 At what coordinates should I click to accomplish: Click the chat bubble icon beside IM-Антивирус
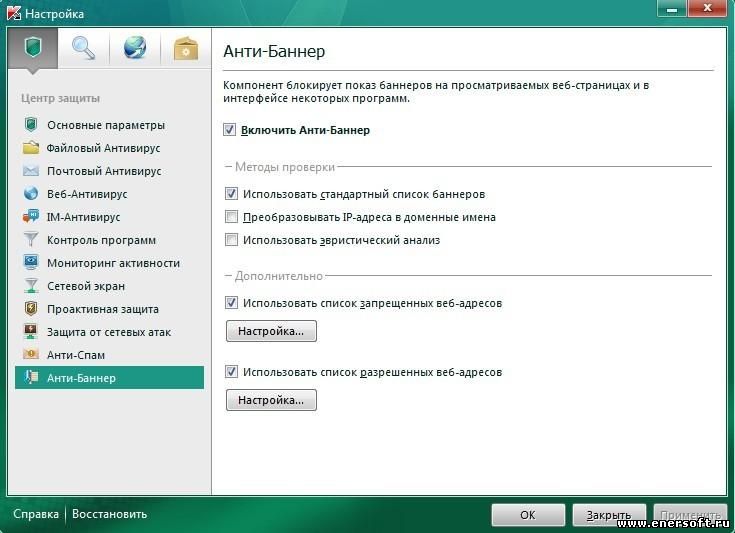coord(31,217)
